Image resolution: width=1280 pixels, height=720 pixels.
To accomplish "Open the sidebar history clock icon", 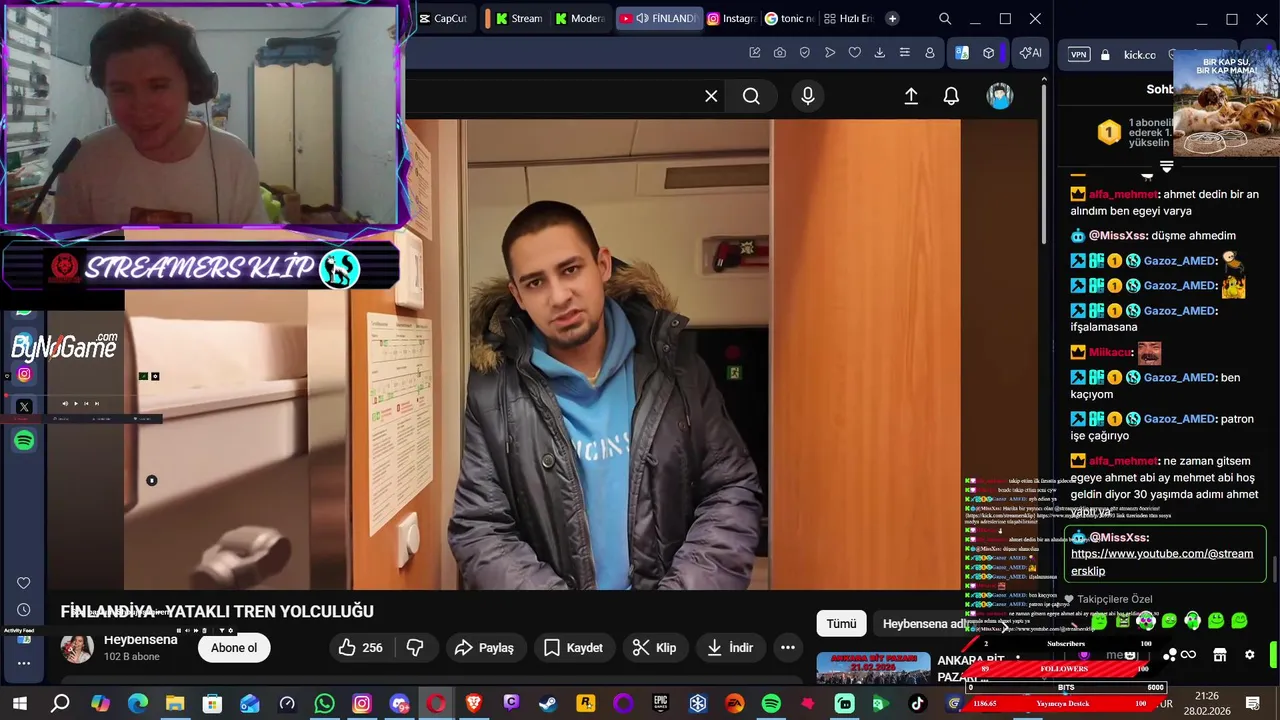I will 24,610.
